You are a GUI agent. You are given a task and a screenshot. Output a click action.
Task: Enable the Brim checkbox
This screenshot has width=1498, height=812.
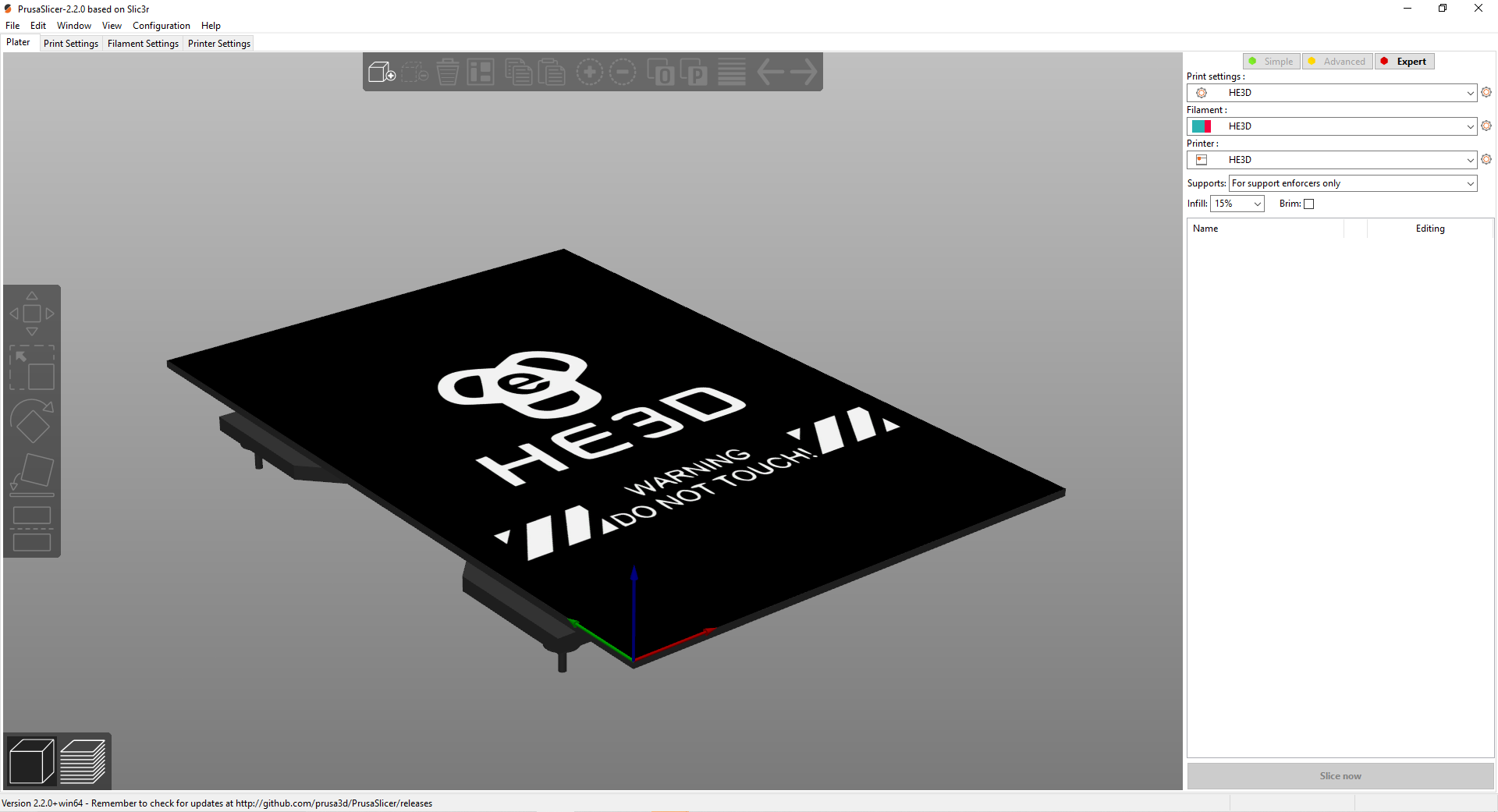tap(1309, 204)
